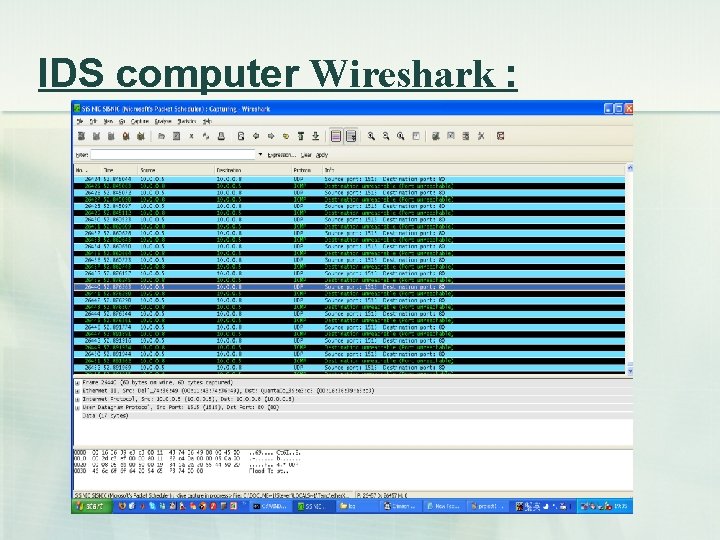This screenshot has height=540, width=720.
Task: Sort by the Protocol column header
Action: (307, 170)
